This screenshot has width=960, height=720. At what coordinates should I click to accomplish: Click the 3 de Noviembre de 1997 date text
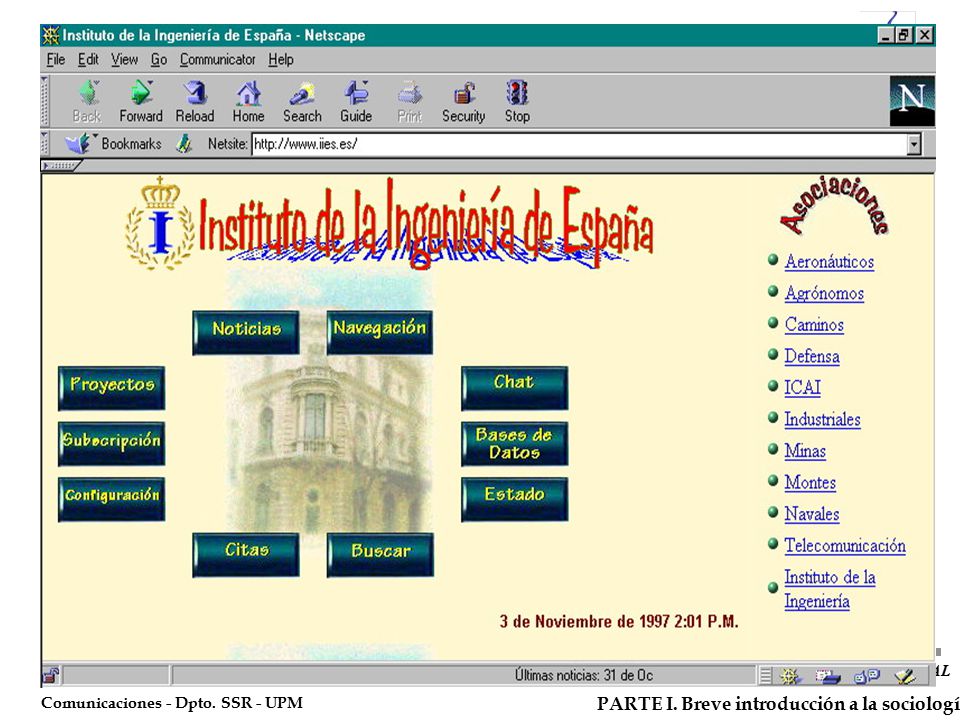coord(619,621)
